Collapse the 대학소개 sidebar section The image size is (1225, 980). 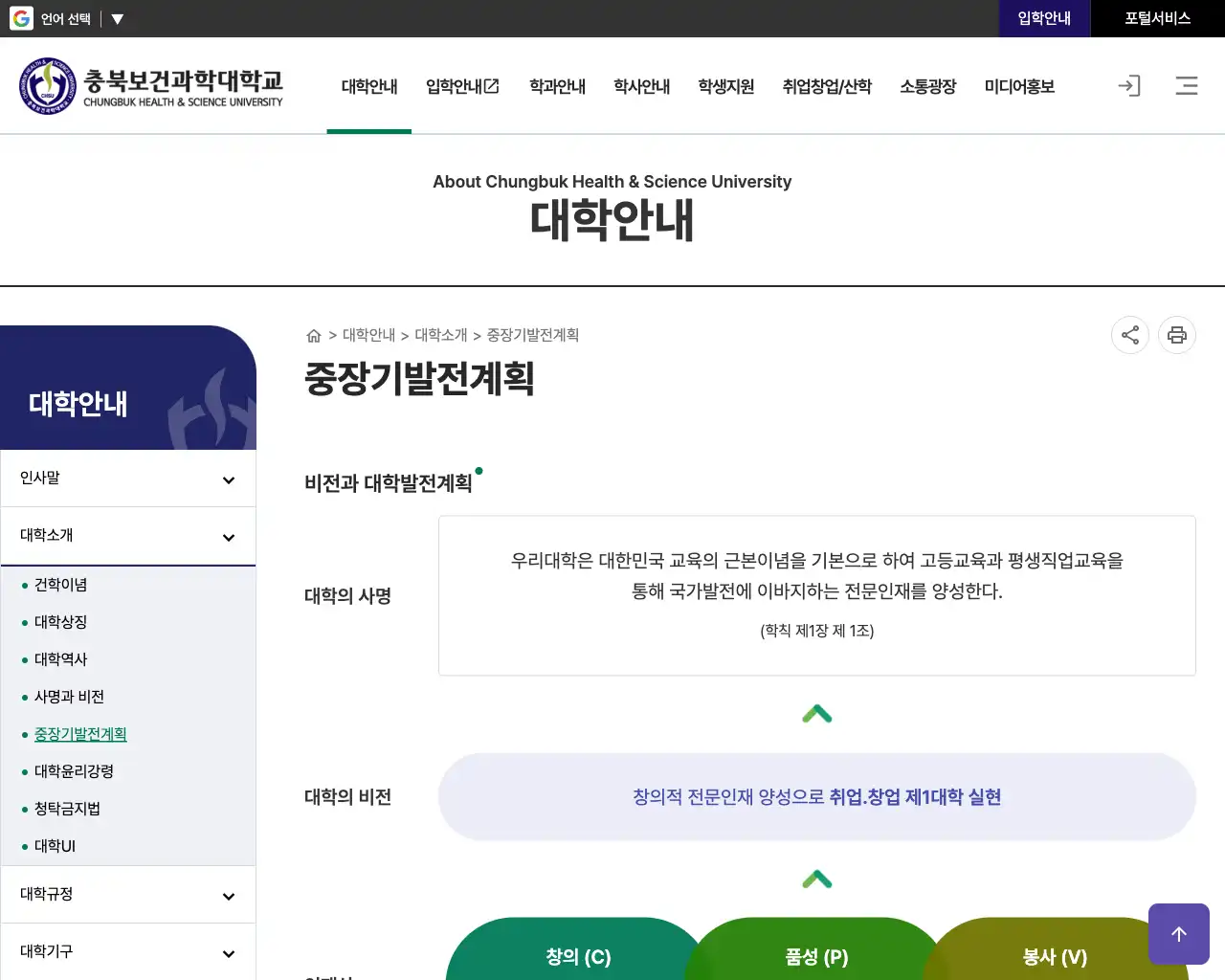pos(128,536)
